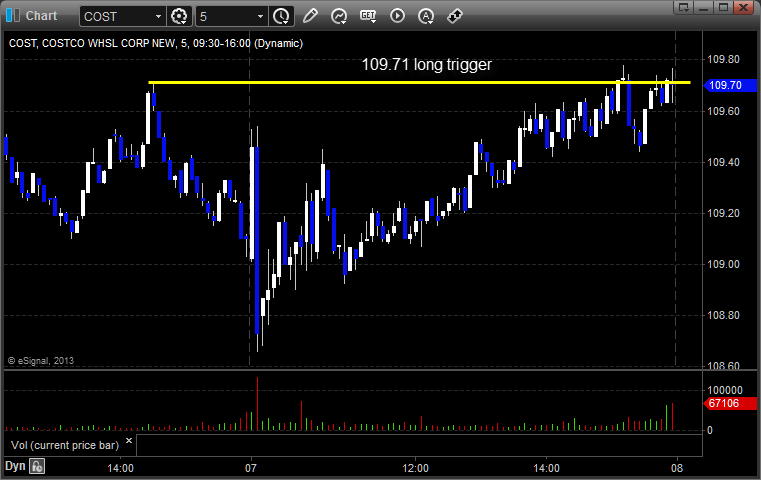Click the 12:00 time axis label
Screen dimensions: 761x480
pos(415,468)
